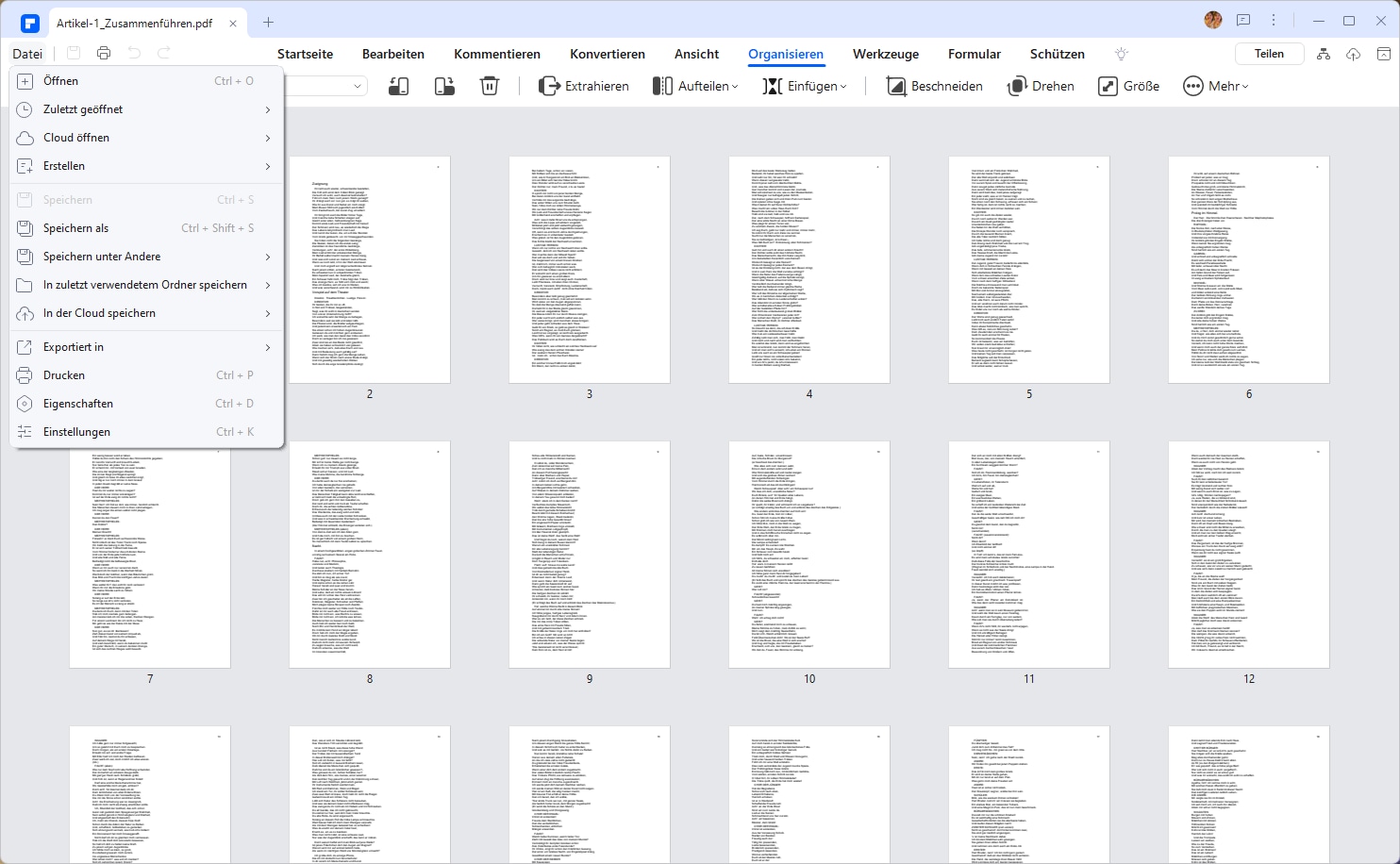The image size is (1400, 864).
Task: Click the rotate page right icon
Action: [444, 86]
